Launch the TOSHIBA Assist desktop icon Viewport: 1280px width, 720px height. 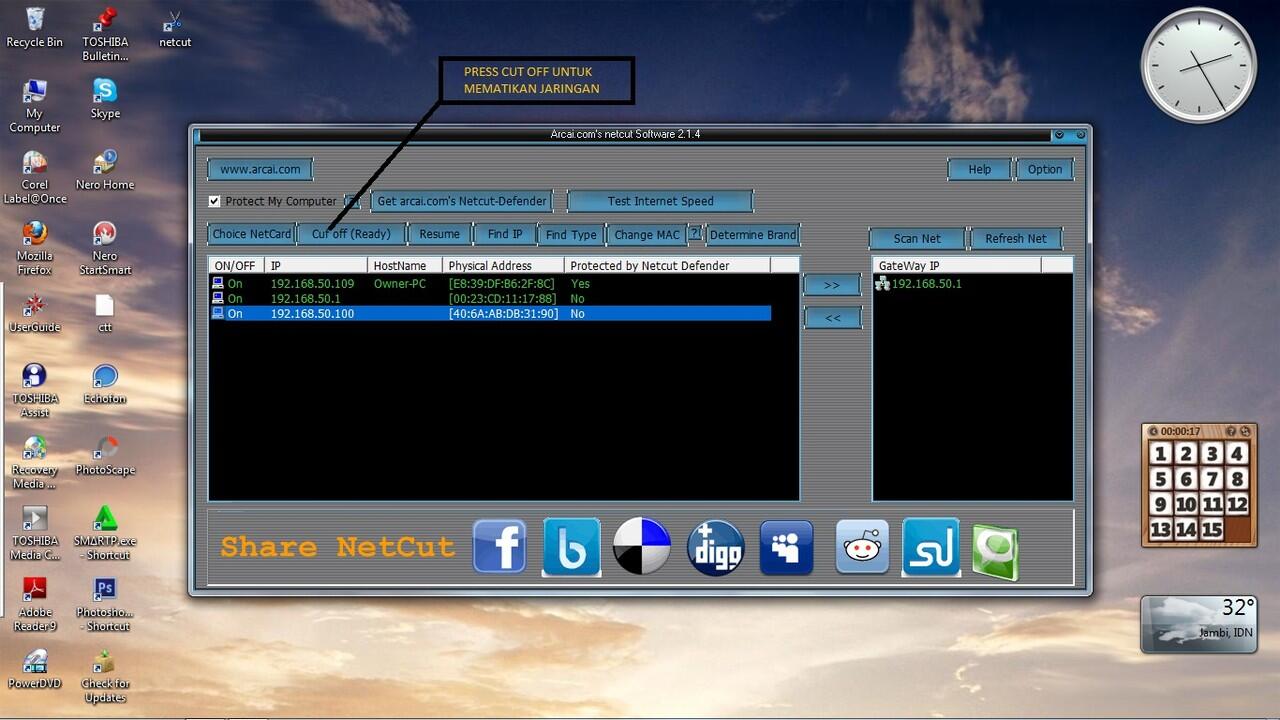coord(35,390)
